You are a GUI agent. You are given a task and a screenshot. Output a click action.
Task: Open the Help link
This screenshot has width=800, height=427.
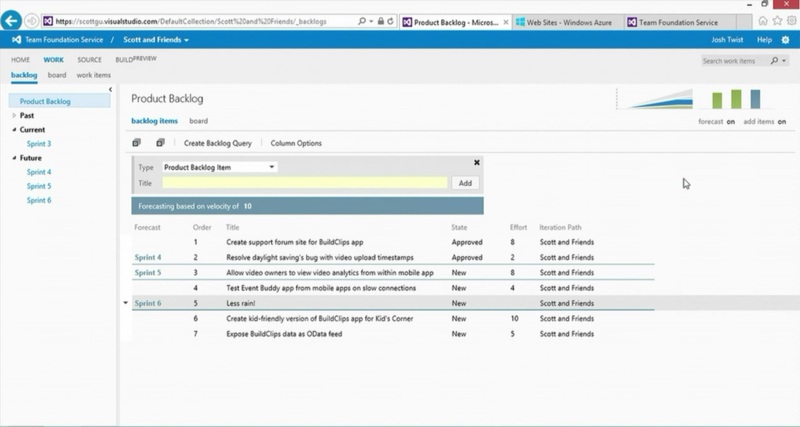pyautogui.click(x=764, y=40)
